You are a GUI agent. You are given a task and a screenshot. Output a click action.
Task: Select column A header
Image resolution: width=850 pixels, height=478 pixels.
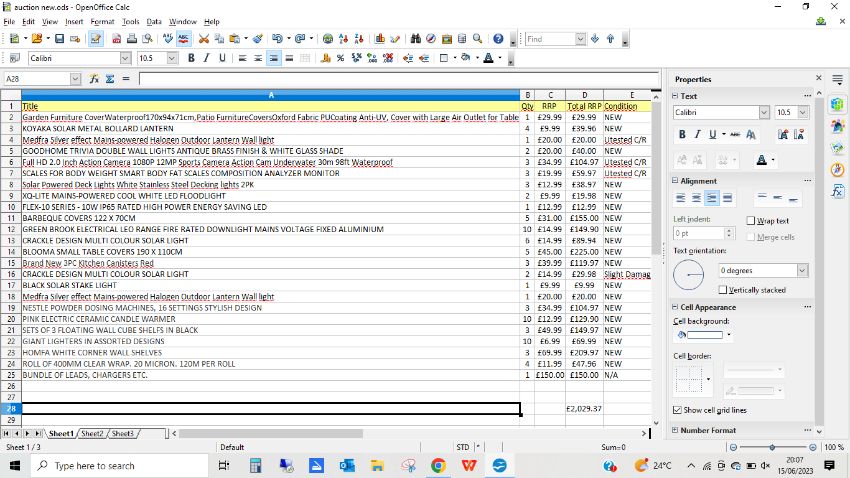[271, 95]
